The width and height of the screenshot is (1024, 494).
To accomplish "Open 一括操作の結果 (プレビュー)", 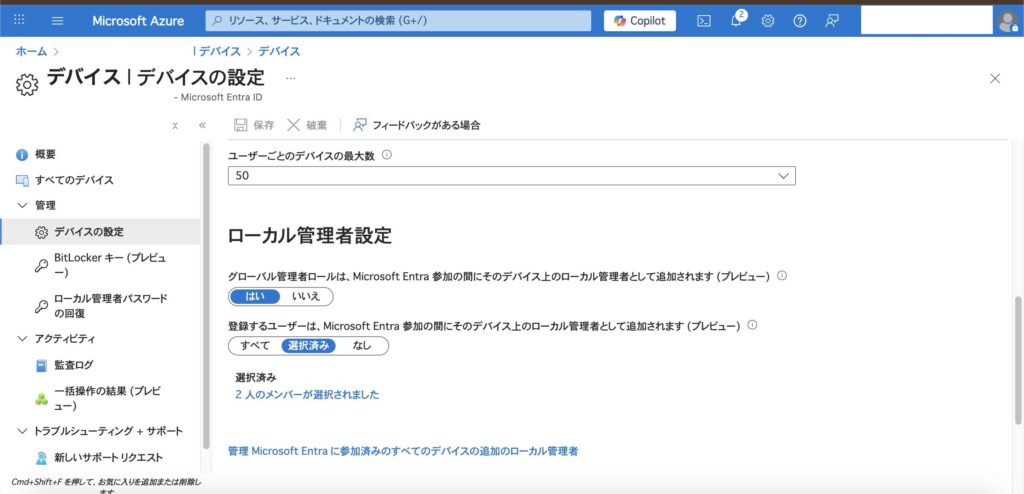I will coord(107,399).
